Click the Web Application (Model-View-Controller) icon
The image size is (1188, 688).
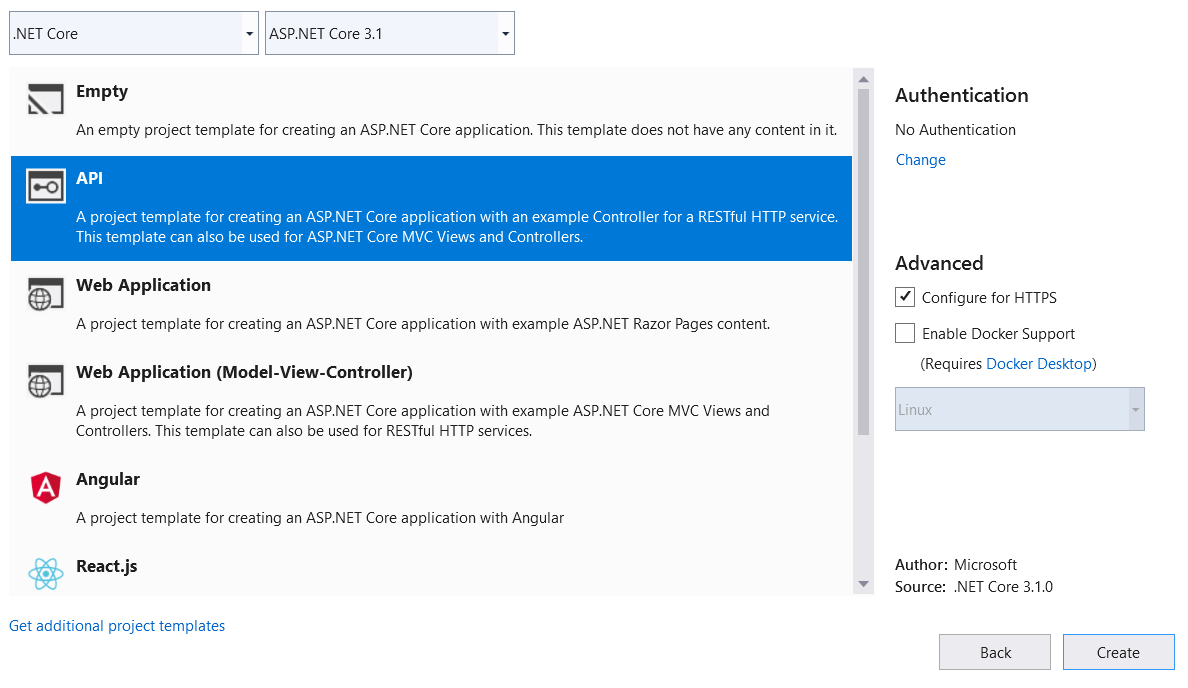tap(44, 379)
